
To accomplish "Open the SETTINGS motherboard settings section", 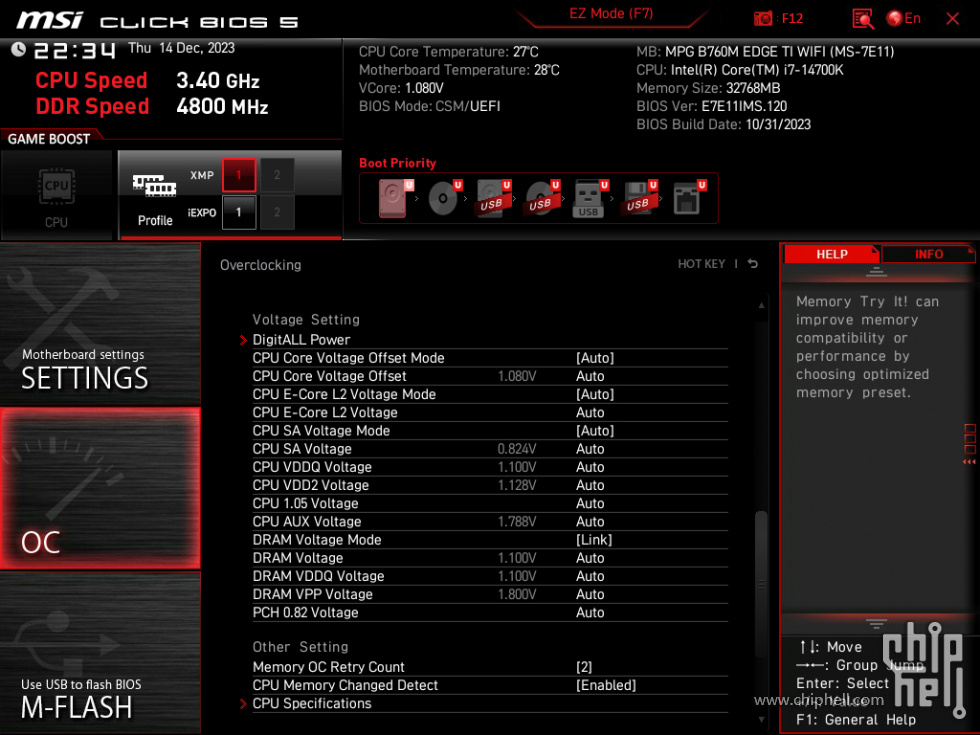I will tap(100, 324).
